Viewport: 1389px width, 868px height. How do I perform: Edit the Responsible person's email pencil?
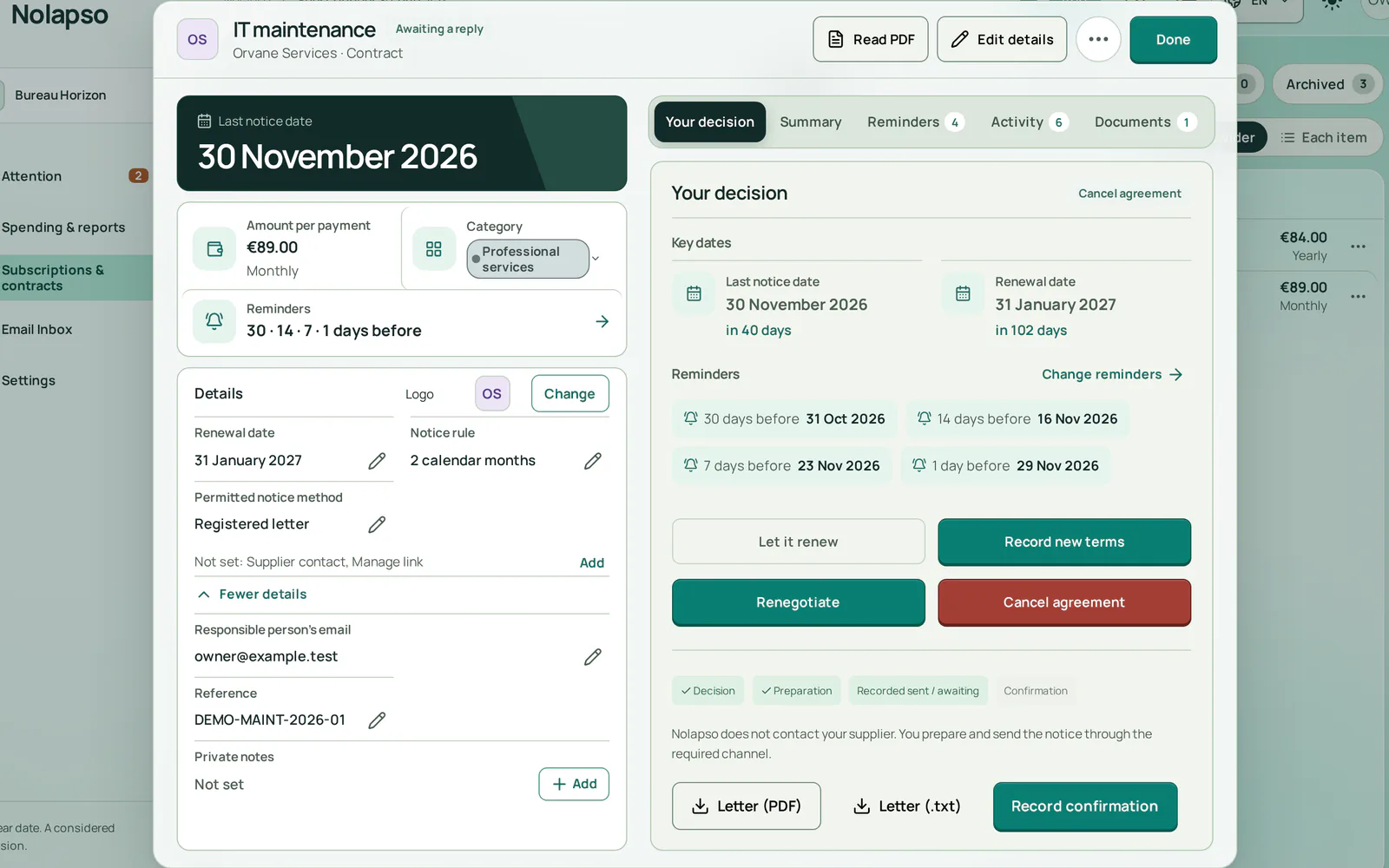click(593, 657)
